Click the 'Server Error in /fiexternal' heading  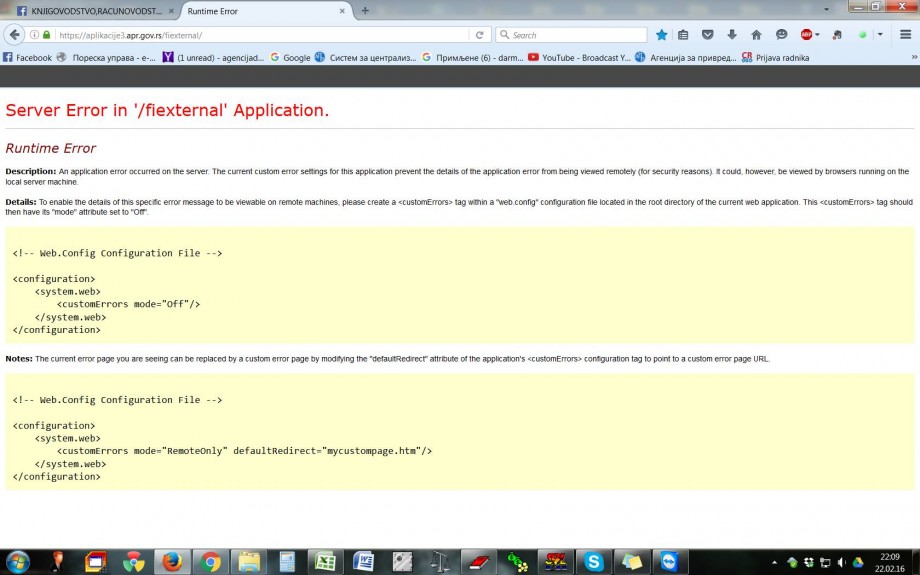[x=167, y=110]
